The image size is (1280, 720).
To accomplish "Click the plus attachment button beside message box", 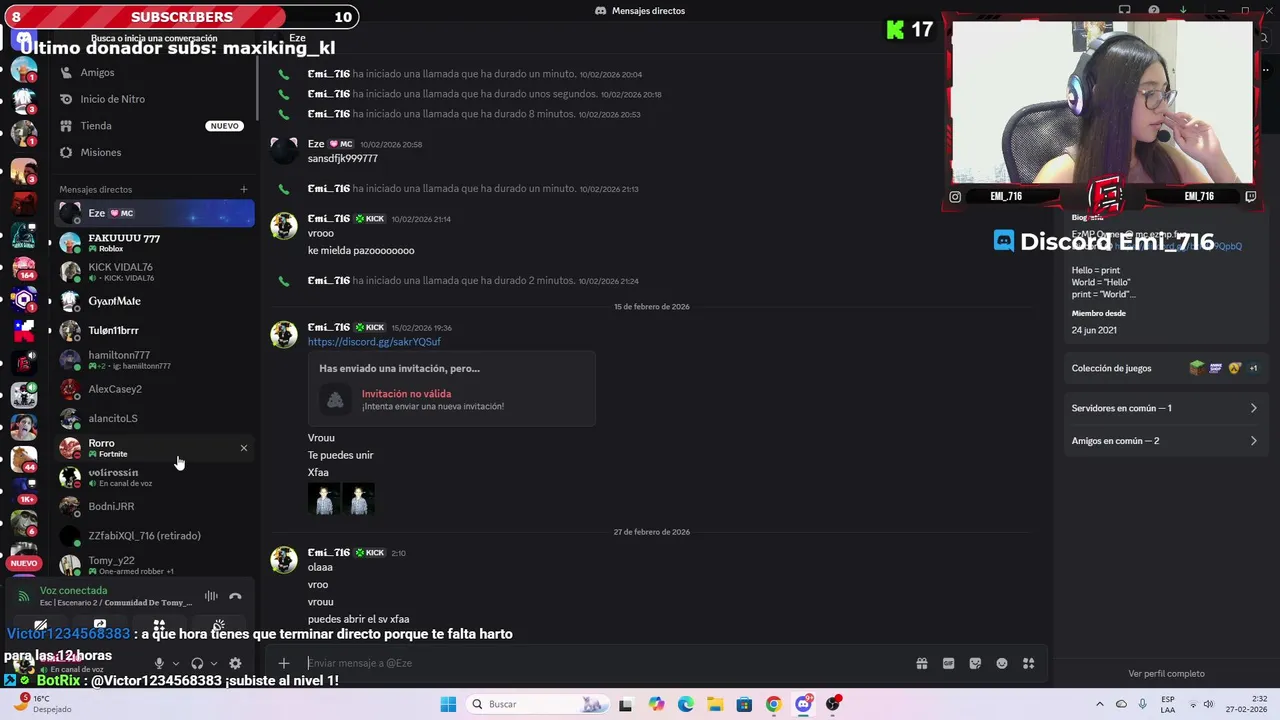I will click(x=284, y=663).
